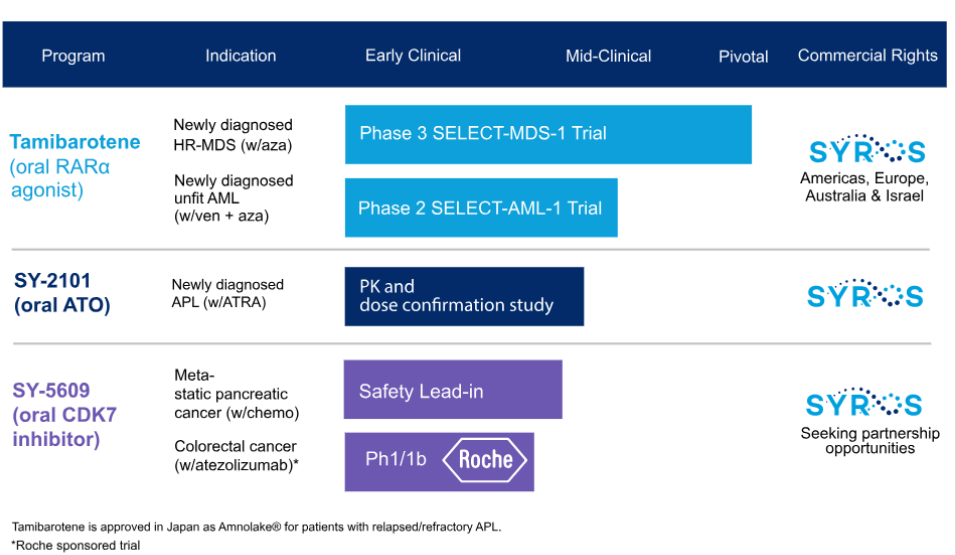956x555 pixels.
Task: Click the Ph1/1b purple bar label
Action: coord(396,460)
